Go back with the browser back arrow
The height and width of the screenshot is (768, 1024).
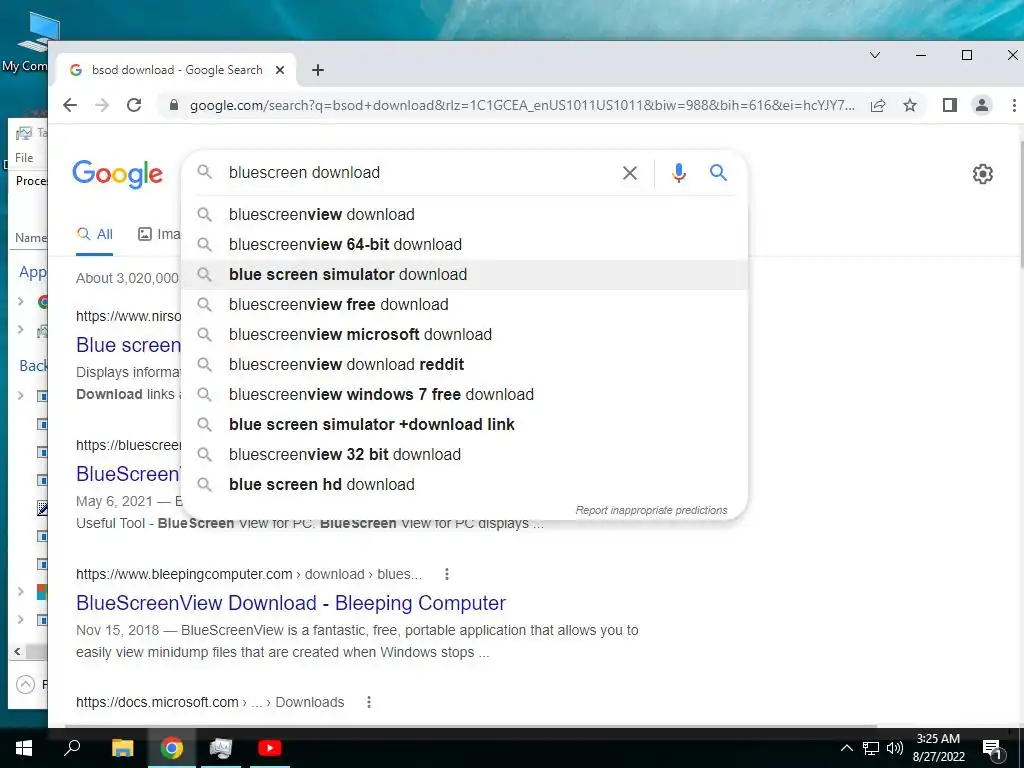pos(70,105)
